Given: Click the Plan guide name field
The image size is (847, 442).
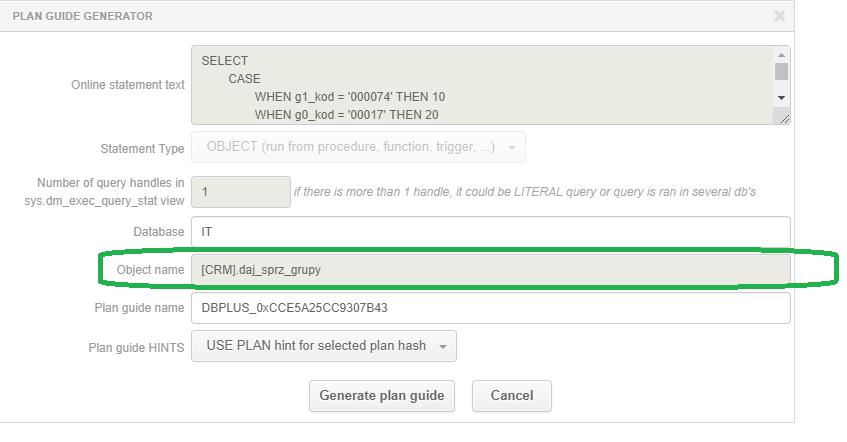Looking at the screenshot, I should (490, 308).
